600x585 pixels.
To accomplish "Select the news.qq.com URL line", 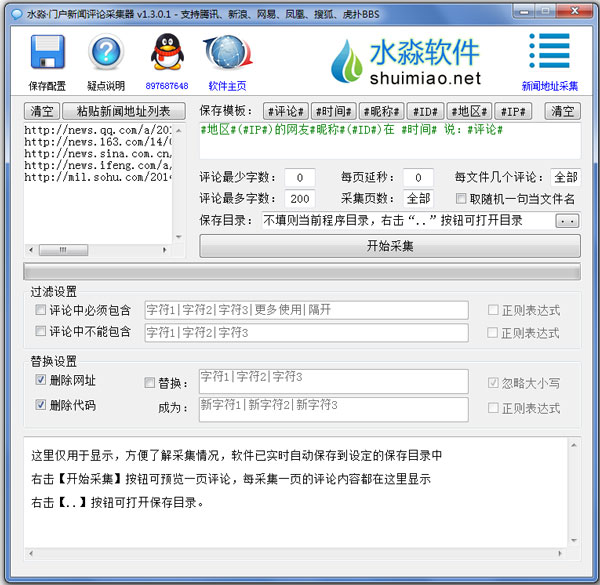I will pos(98,130).
